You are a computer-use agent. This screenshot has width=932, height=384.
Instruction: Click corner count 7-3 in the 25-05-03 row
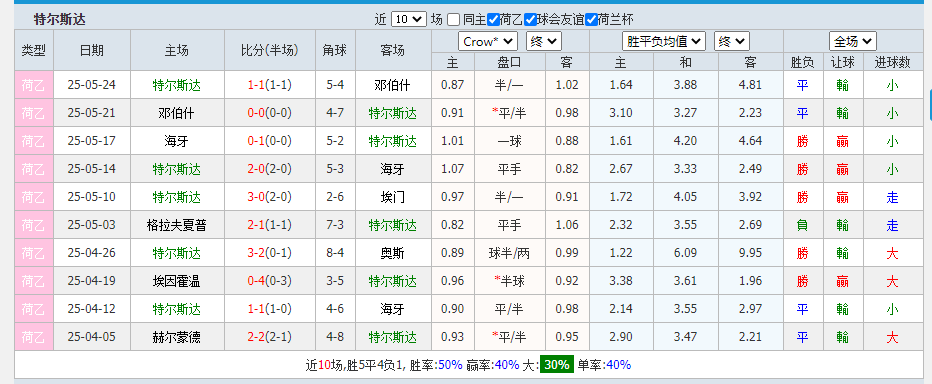tap(335, 225)
